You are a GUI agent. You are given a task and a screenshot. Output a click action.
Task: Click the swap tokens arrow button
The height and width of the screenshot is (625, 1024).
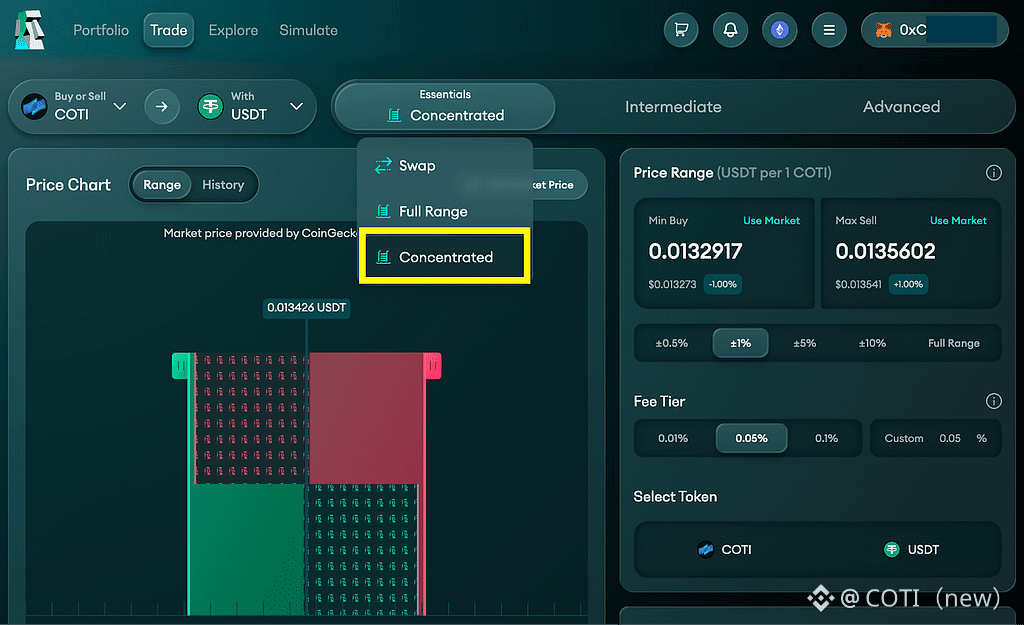161,106
